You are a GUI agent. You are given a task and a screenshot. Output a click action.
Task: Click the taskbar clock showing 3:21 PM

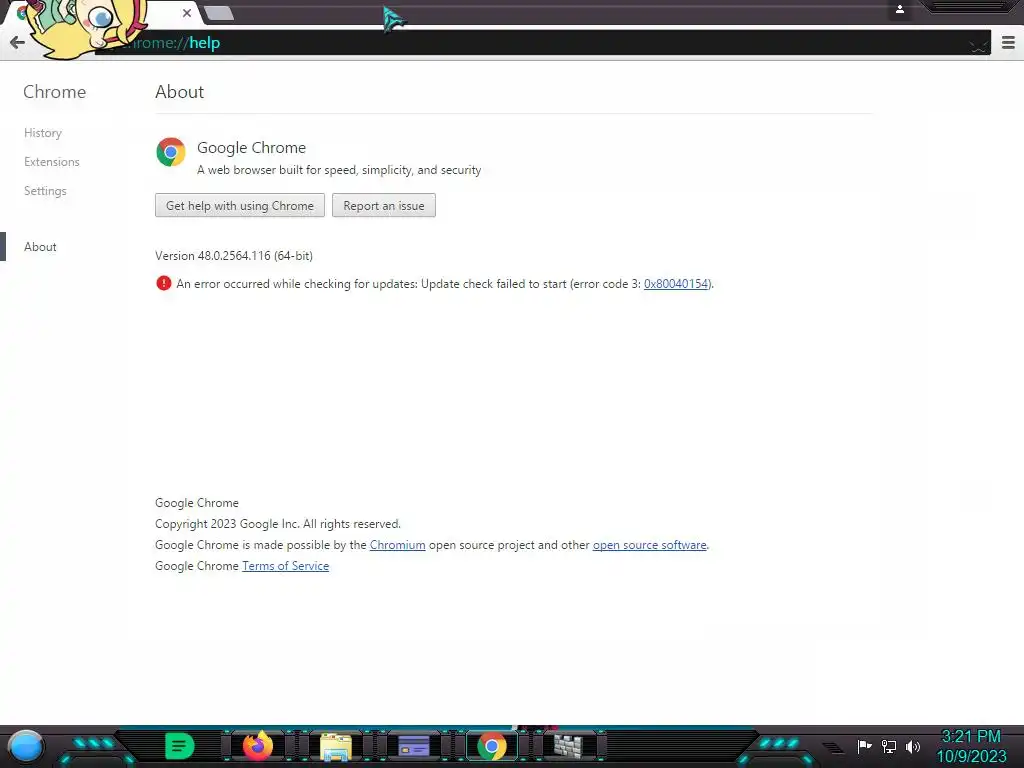pyautogui.click(x=971, y=746)
